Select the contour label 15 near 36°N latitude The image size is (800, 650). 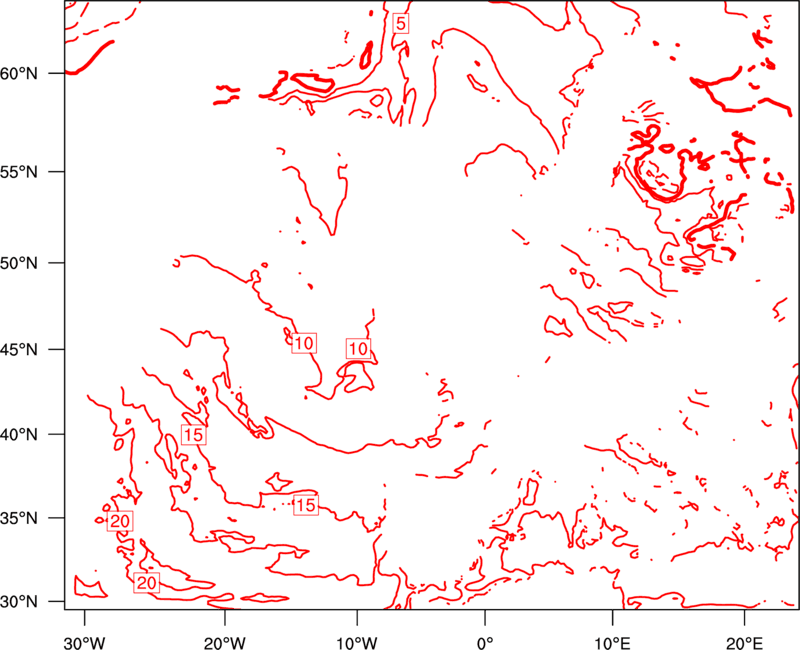[306, 505]
